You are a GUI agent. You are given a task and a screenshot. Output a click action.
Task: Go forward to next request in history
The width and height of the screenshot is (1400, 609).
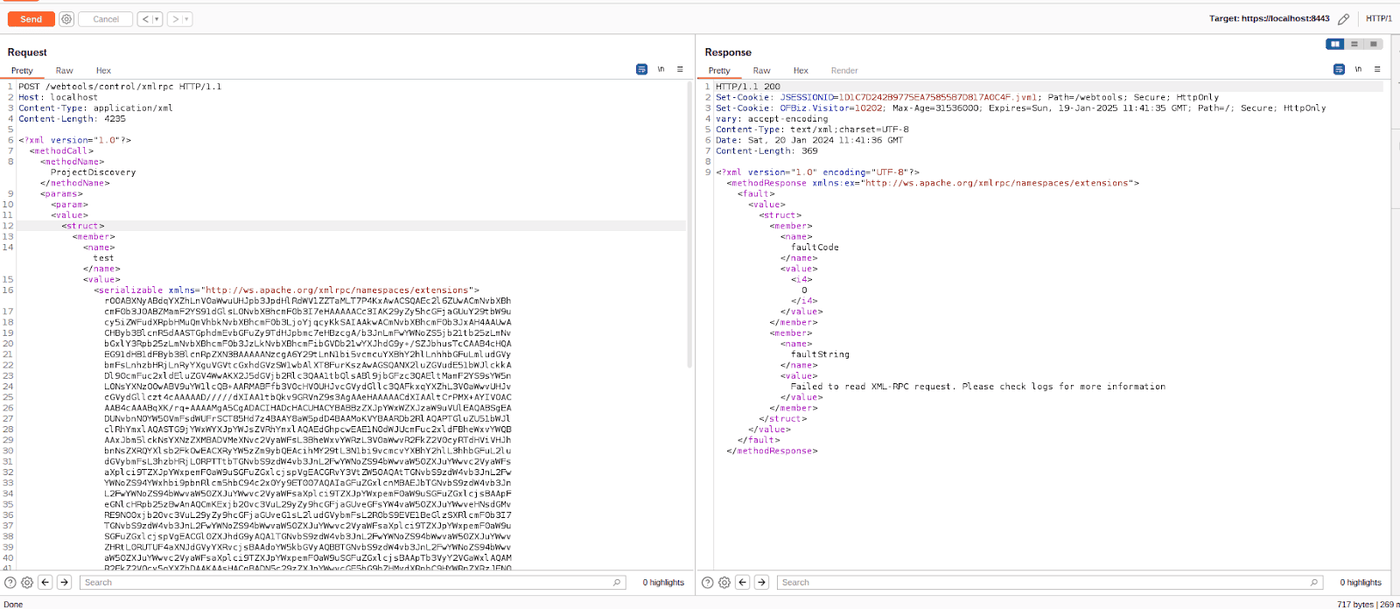(x=175, y=19)
